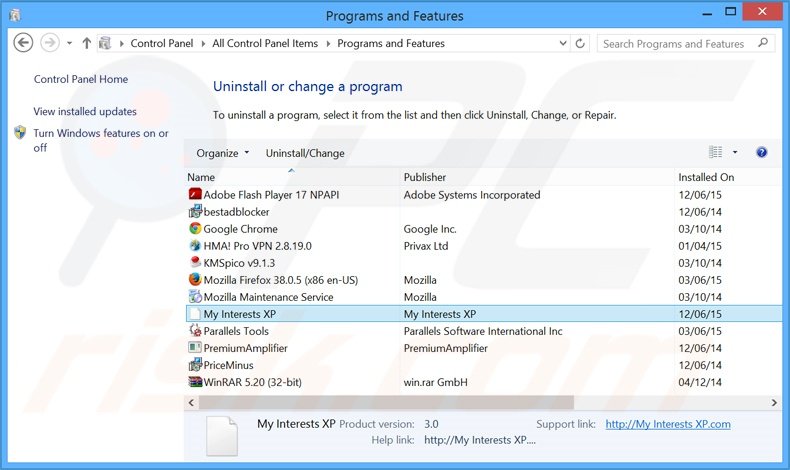Click the Mozilla Maintenance Service icon
The width and height of the screenshot is (790, 470).
point(195,297)
